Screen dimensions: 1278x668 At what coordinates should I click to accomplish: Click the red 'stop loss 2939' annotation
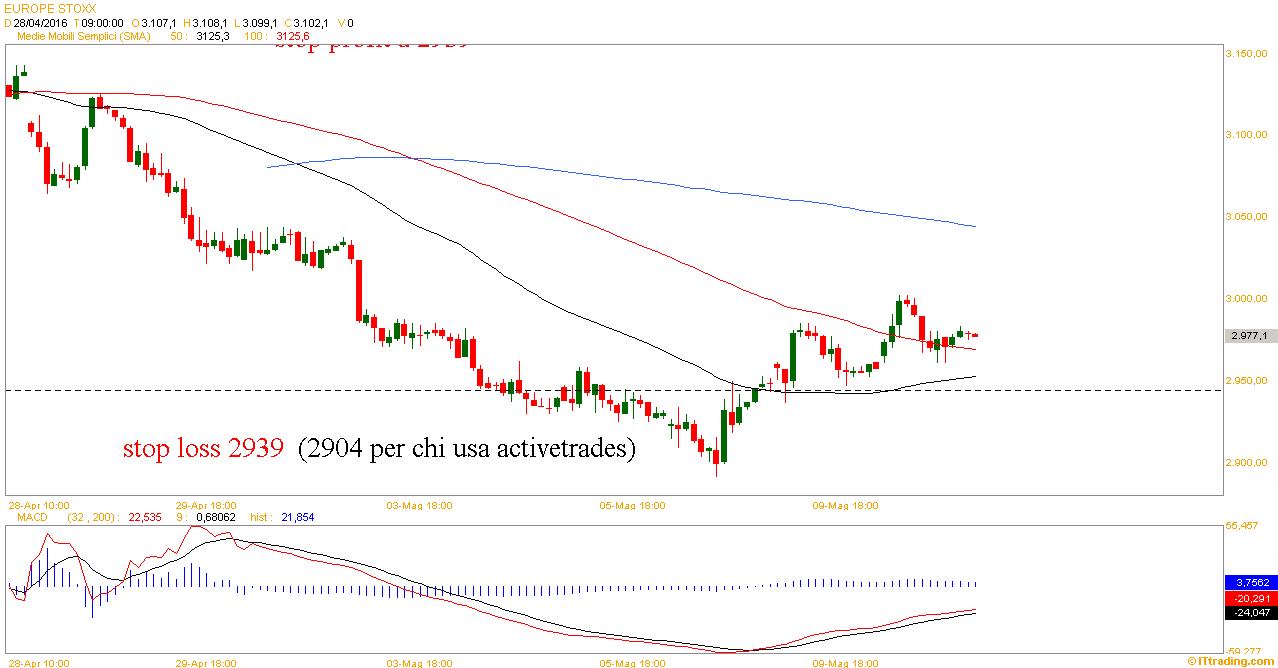point(203,449)
